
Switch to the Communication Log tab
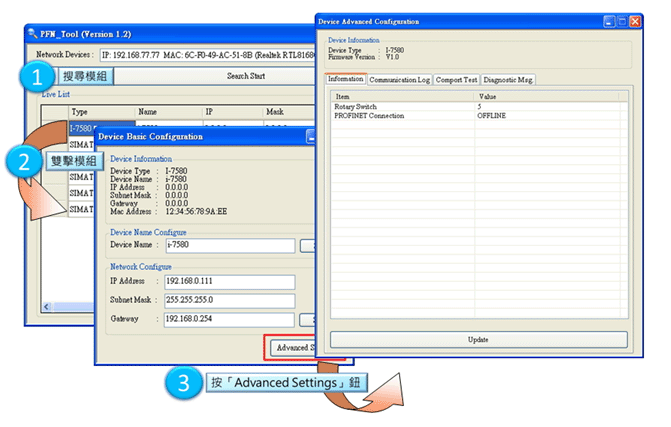tap(399, 80)
